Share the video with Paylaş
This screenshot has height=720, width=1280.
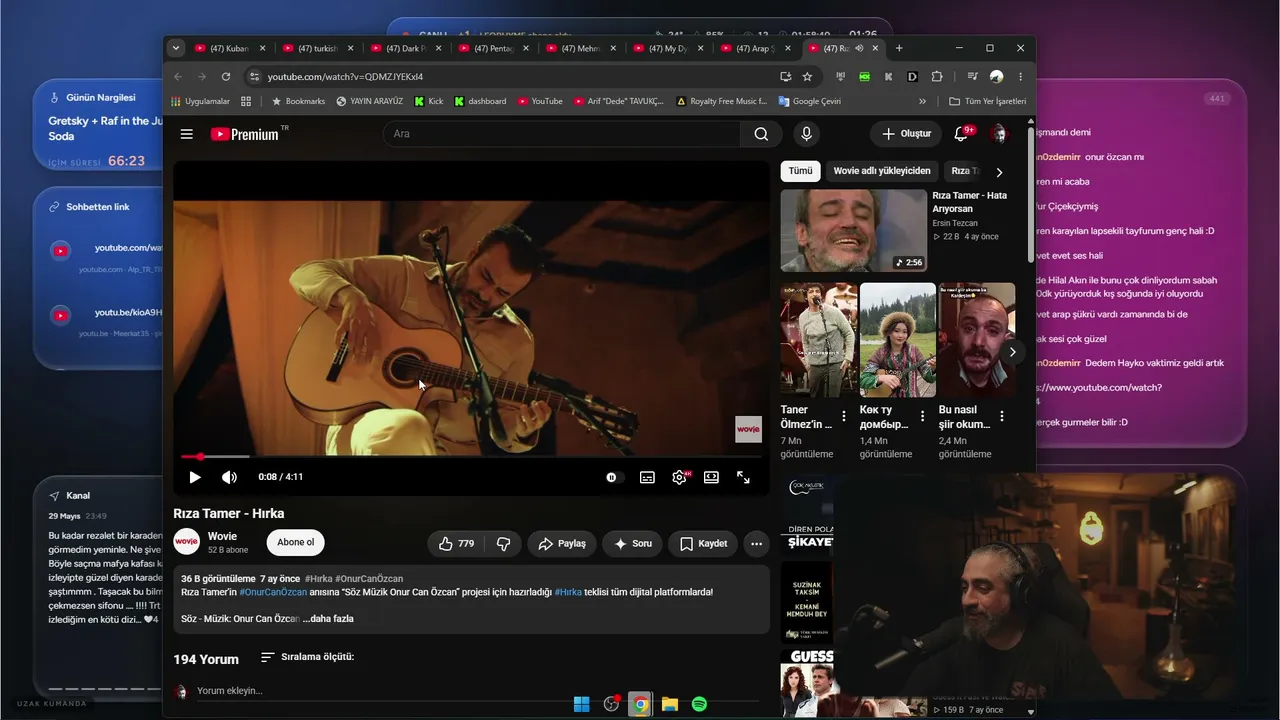562,543
